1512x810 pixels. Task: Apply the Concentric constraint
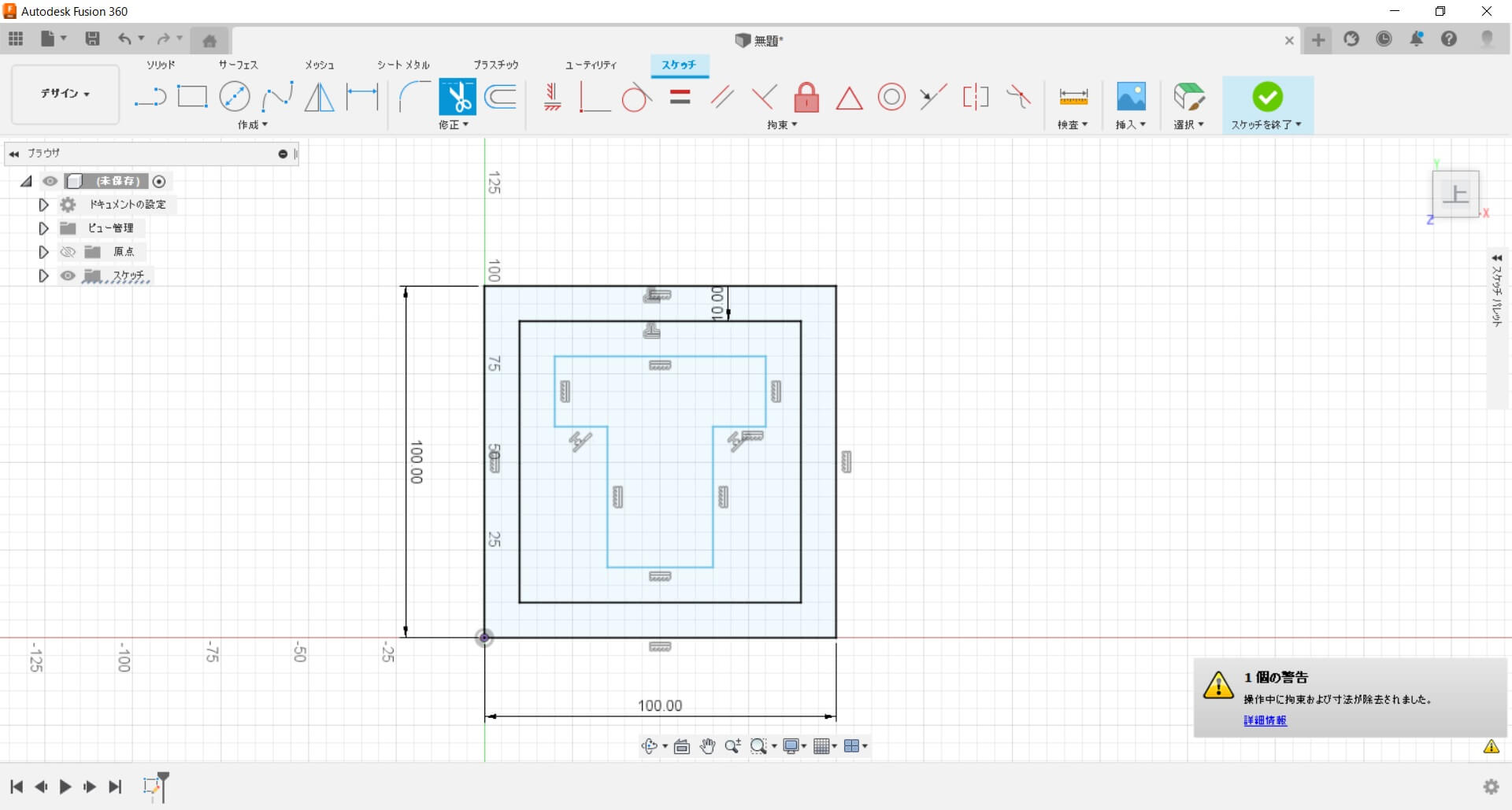pyautogui.click(x=891, y=98)
